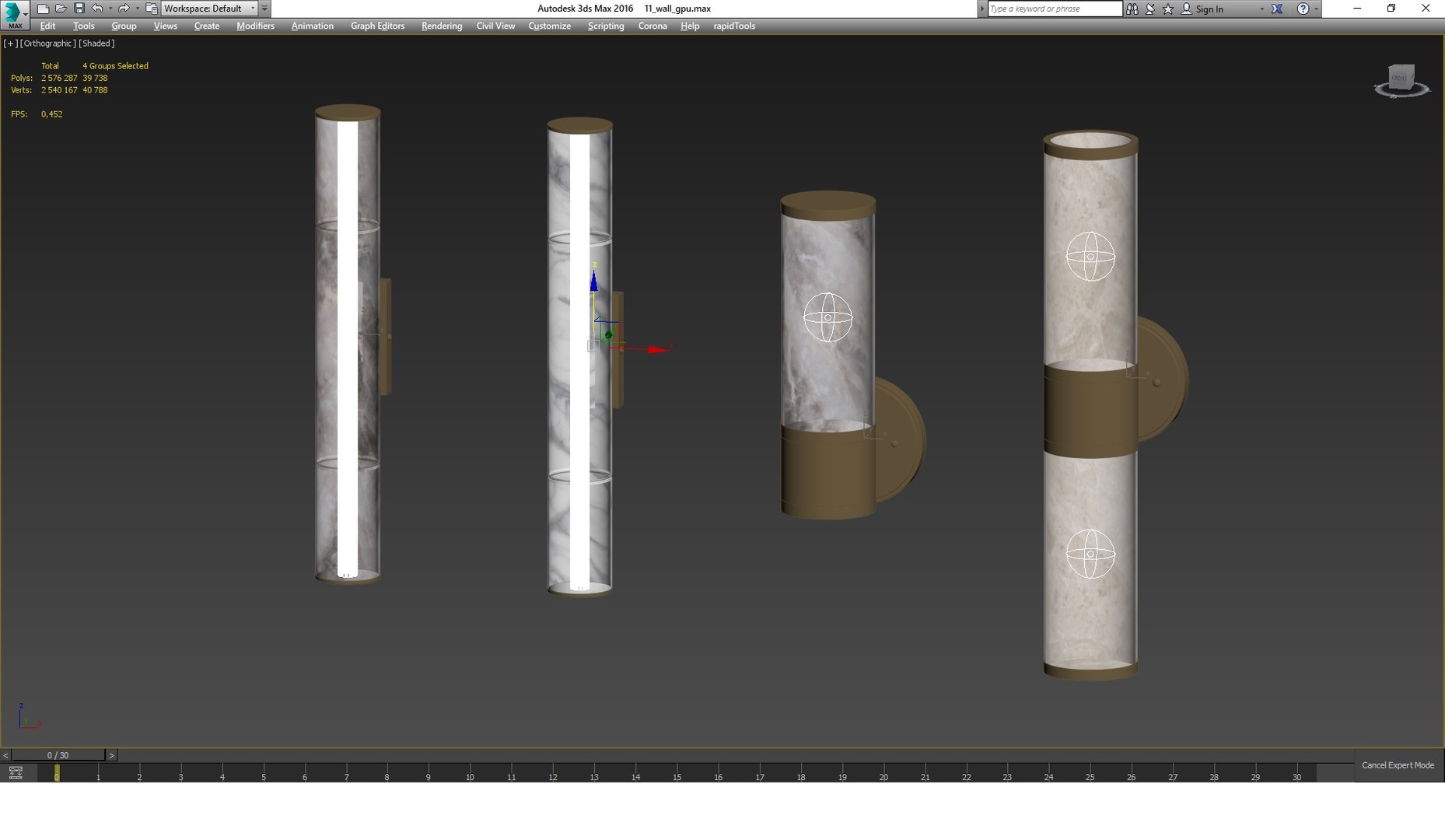Open the Civil View menu
This screenshot has width=1445, height=840.
tap(495, 26)
